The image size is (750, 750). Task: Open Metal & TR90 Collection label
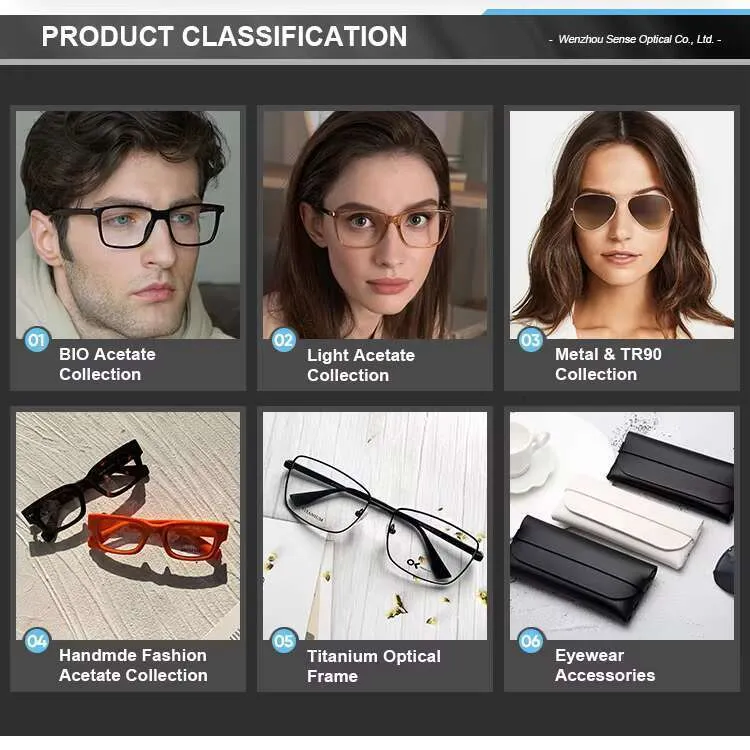(x=608, y=364)
